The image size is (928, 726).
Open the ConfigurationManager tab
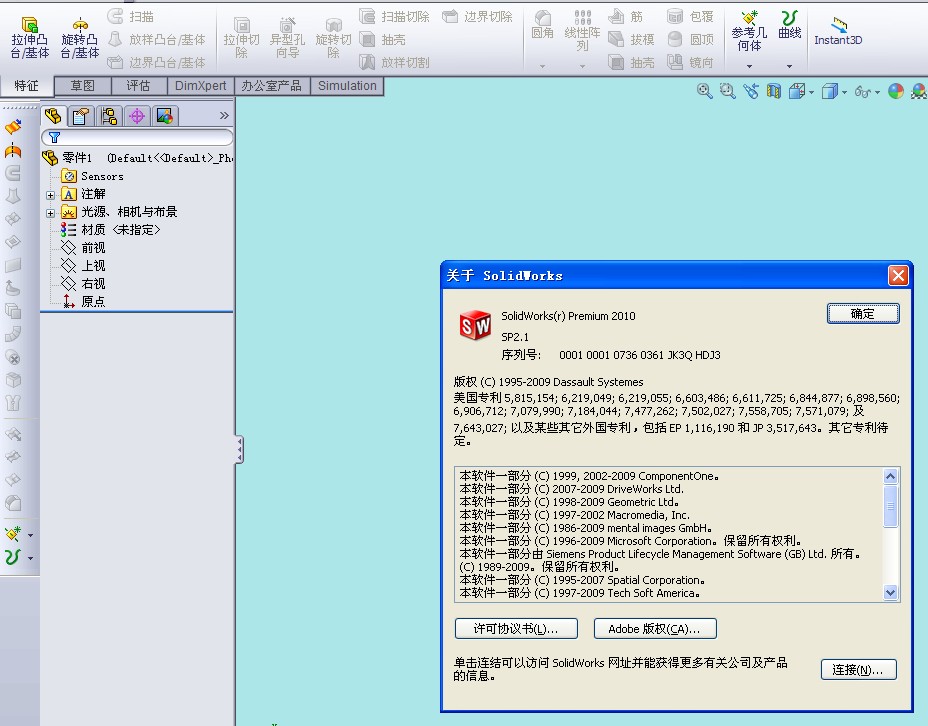tap(109, 116)
